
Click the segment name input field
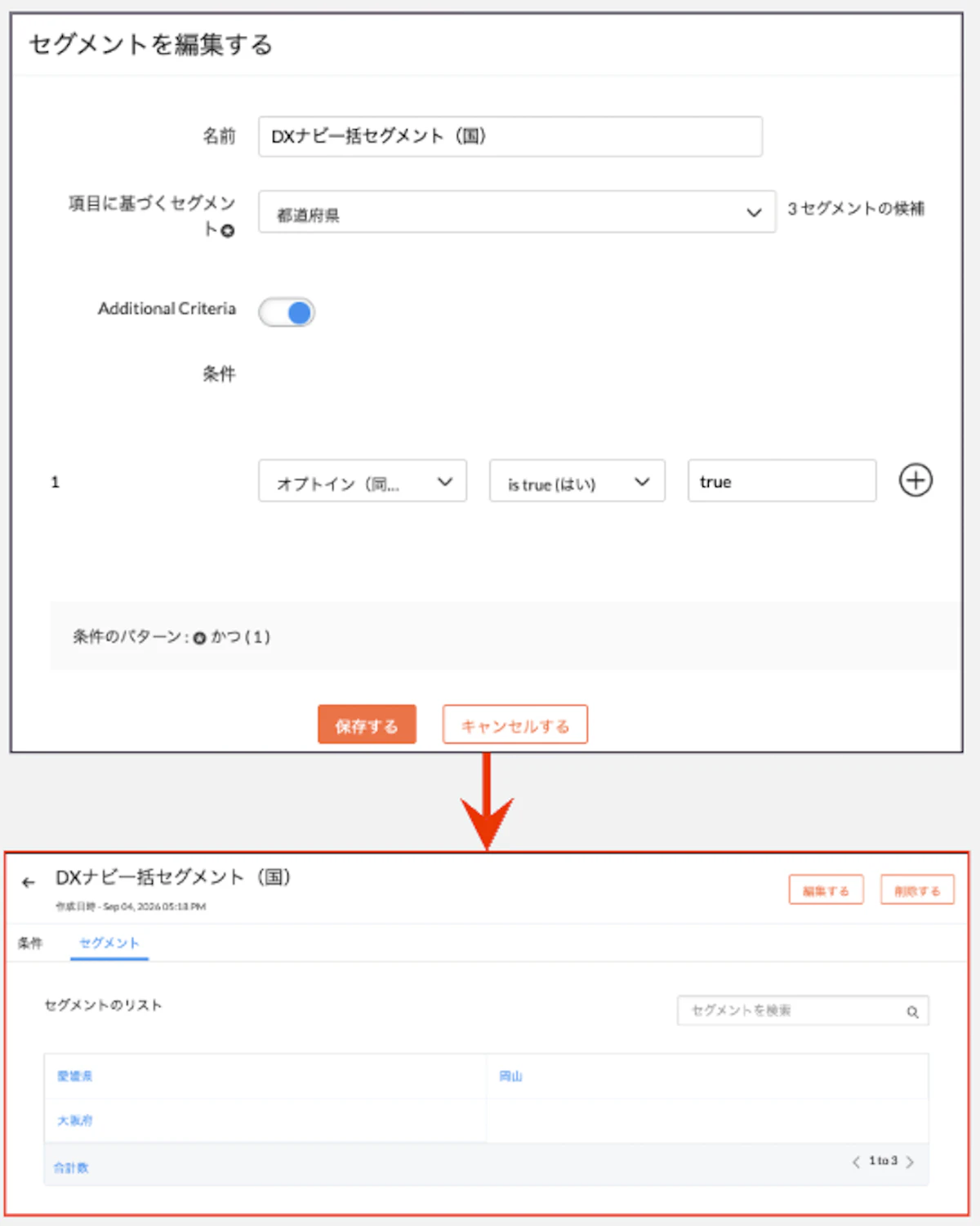tap(510, 136)
